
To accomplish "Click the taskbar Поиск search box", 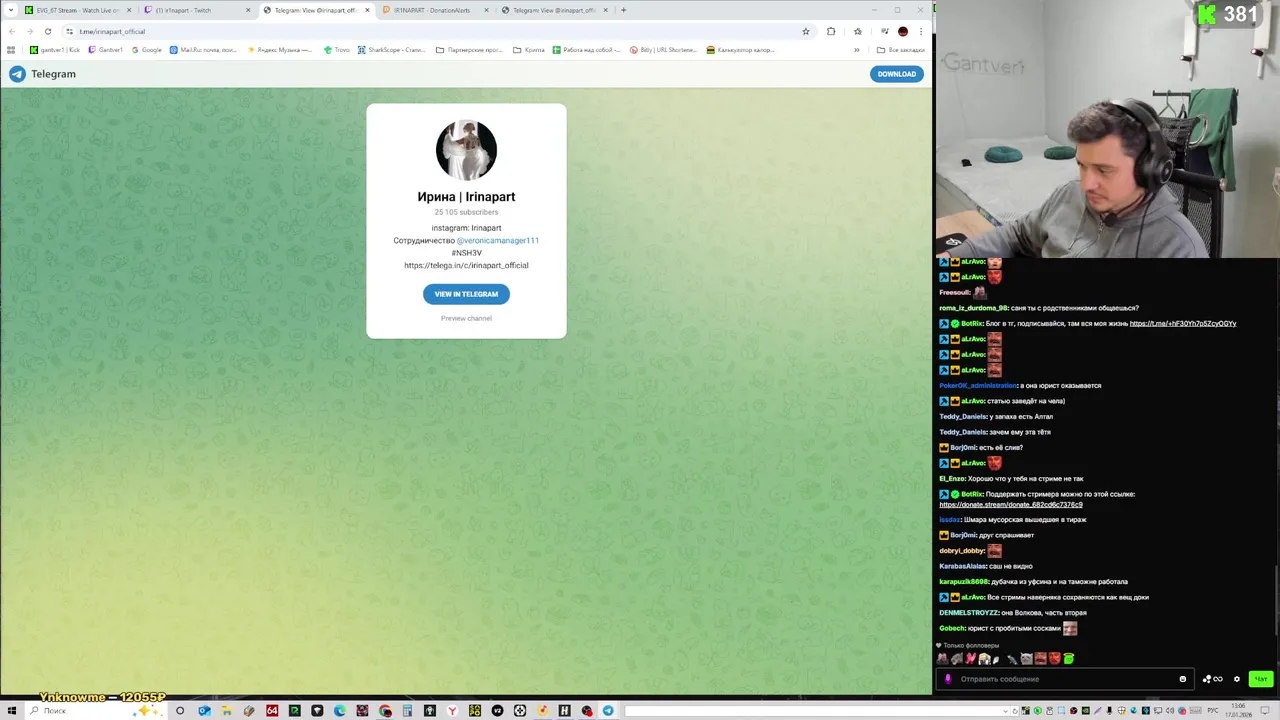I will point(95,711).
